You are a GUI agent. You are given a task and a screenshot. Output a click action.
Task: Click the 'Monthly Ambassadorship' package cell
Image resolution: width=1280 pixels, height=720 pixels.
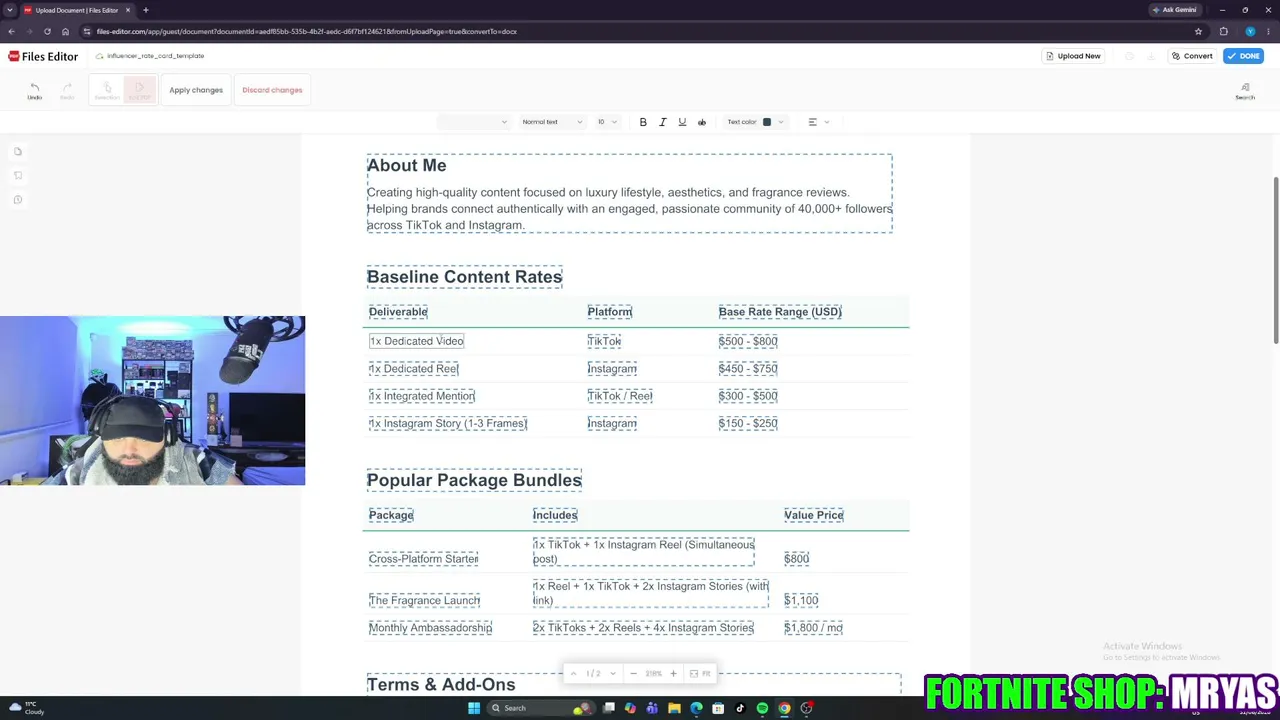(430, 628)
